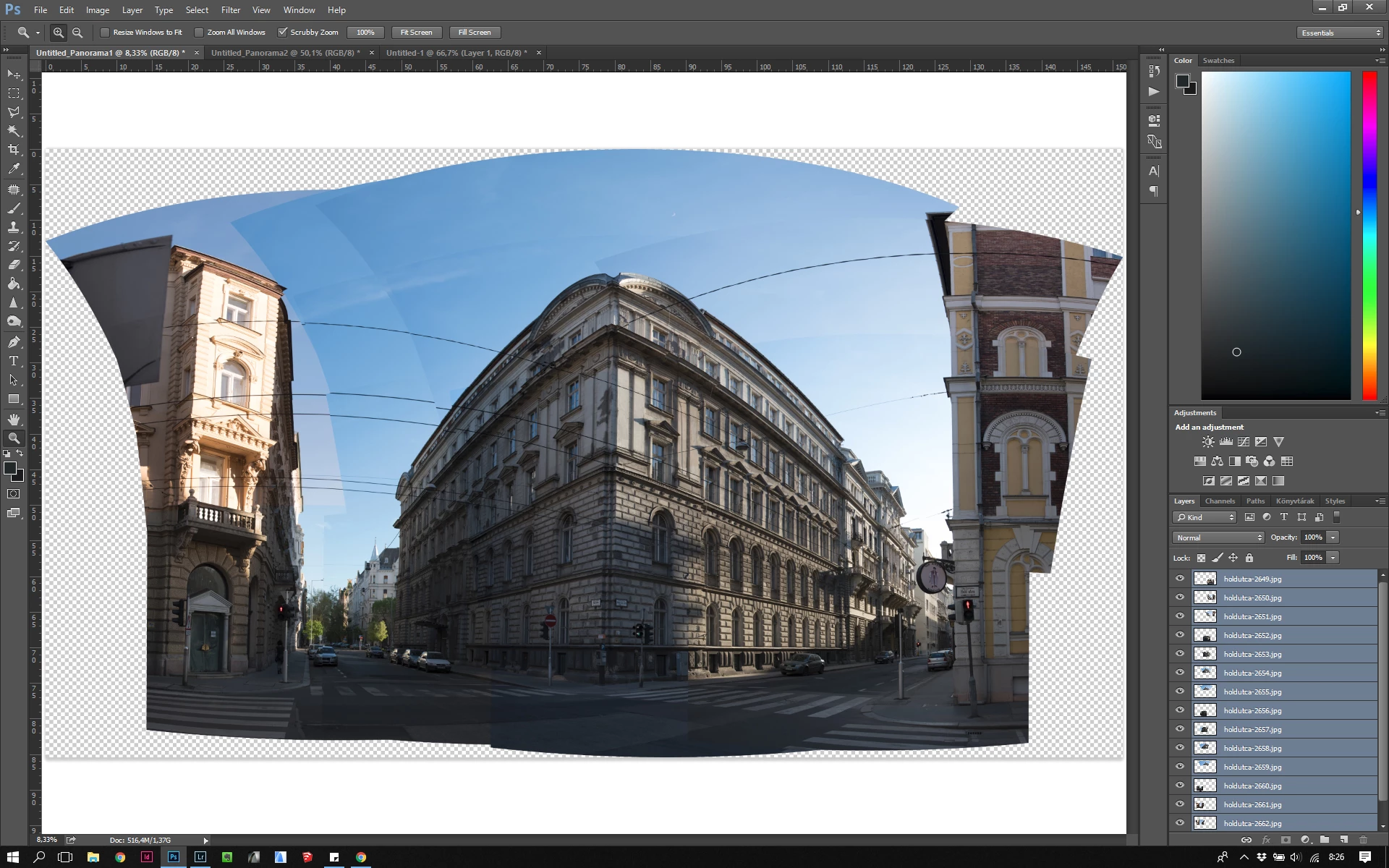Select the Magic Wand tool
The width and height of the screenshot is (1389, 868).
(x=14, y=131)
